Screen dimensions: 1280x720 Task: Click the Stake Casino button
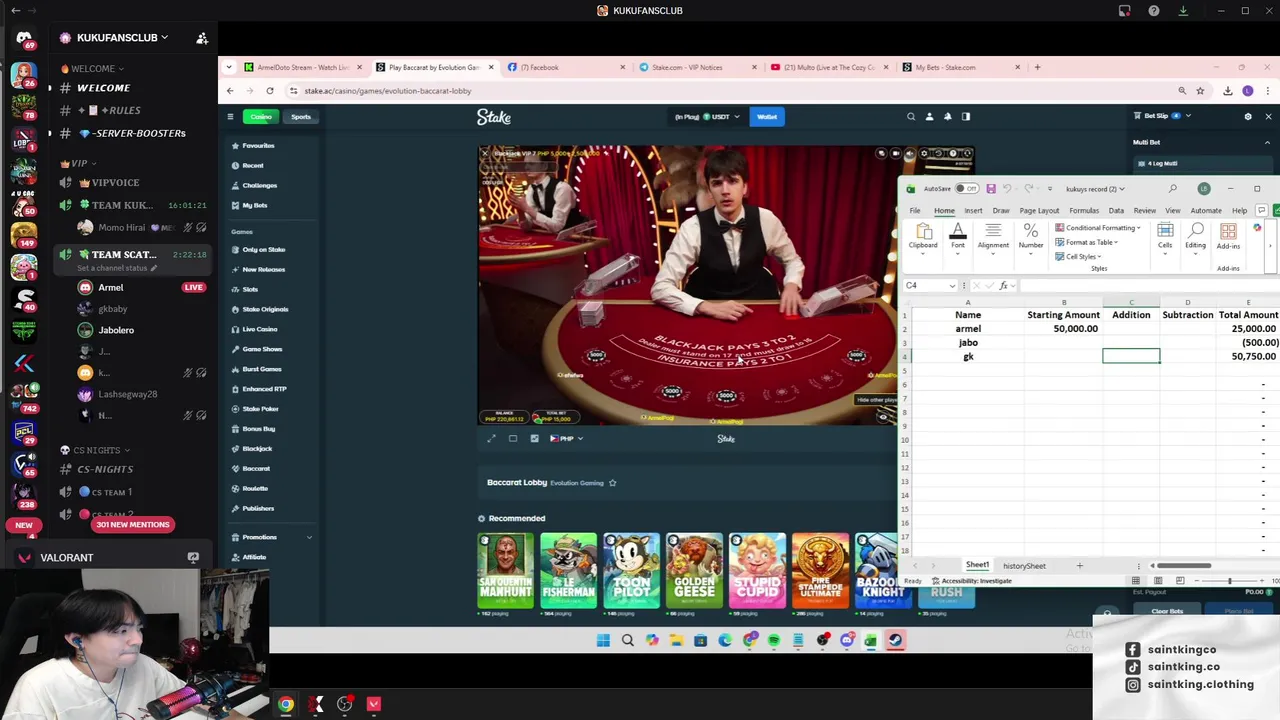click(261, 117)
